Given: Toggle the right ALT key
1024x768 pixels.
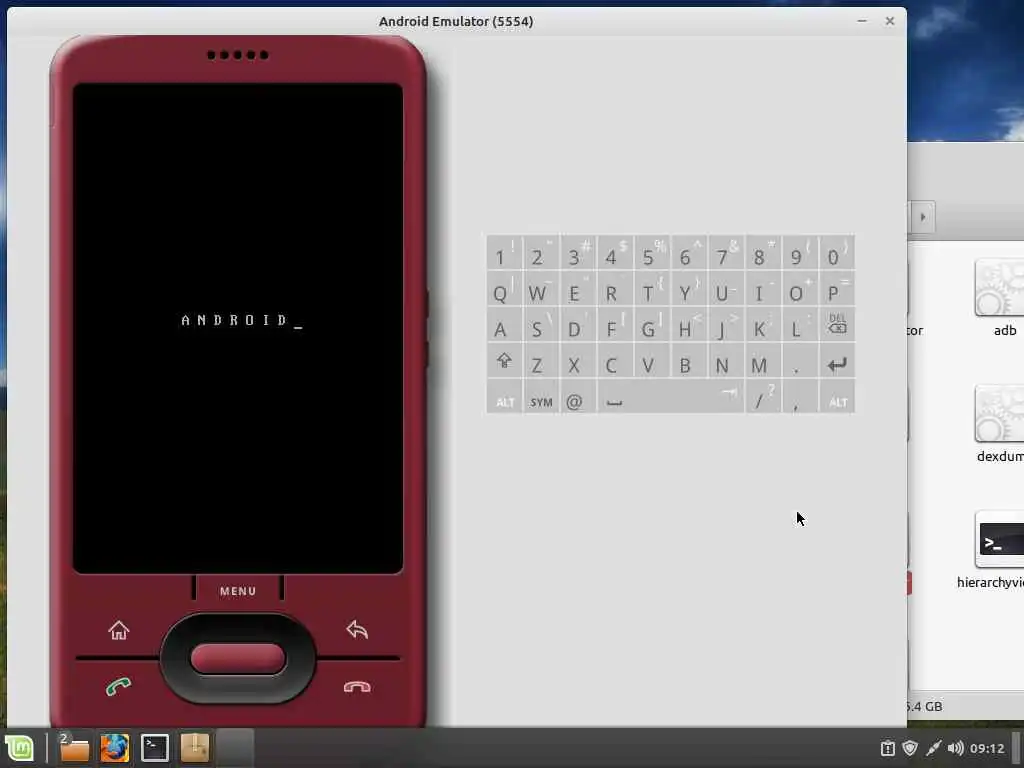Looking at the screenshot, I should [x=837, y=397].
